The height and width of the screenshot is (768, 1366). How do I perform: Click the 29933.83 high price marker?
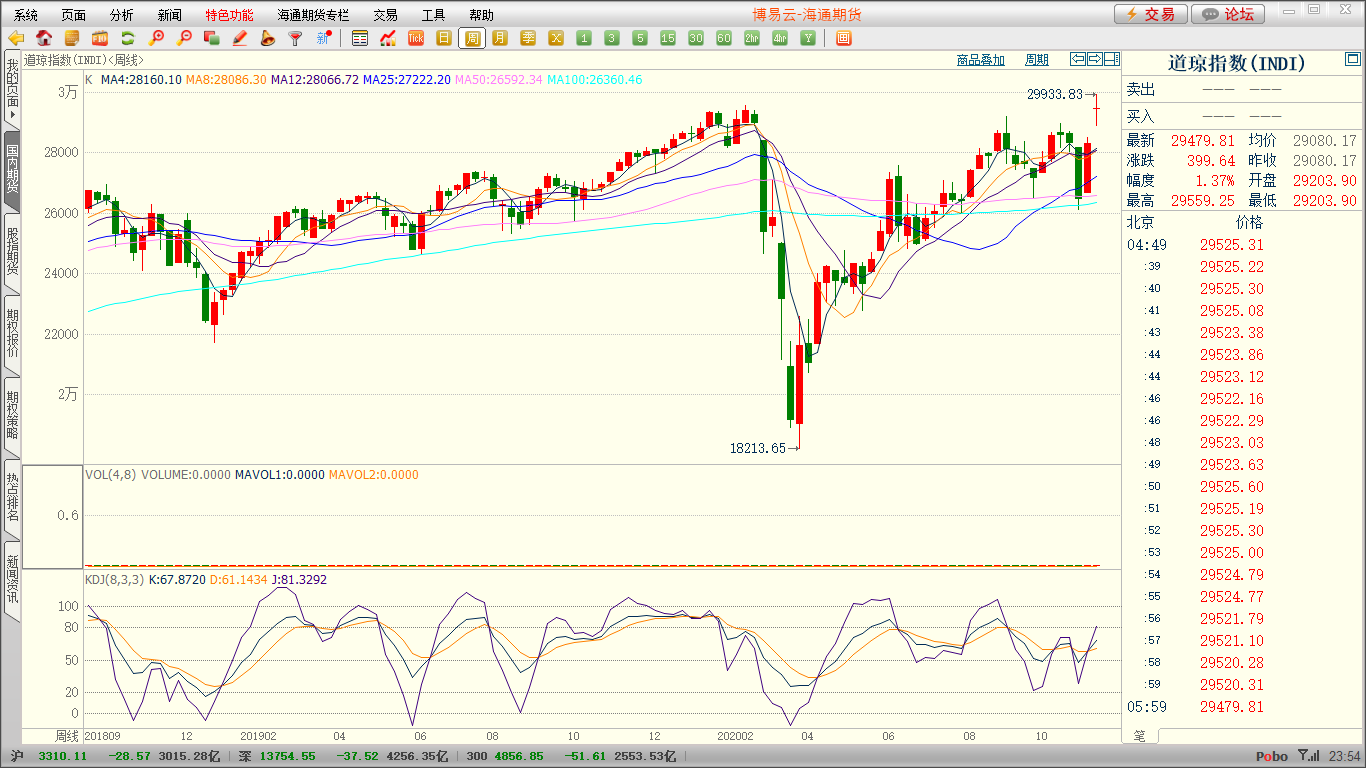pyautogui.click(x=1055, y=94)
